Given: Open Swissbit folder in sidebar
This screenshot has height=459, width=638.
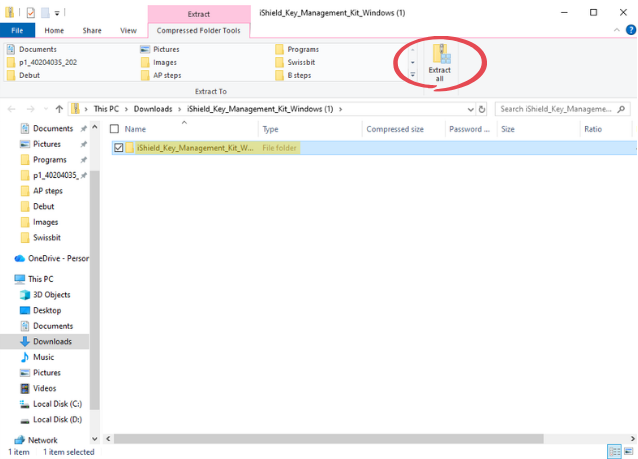Looking at the screenshot, I should [47, 238].
